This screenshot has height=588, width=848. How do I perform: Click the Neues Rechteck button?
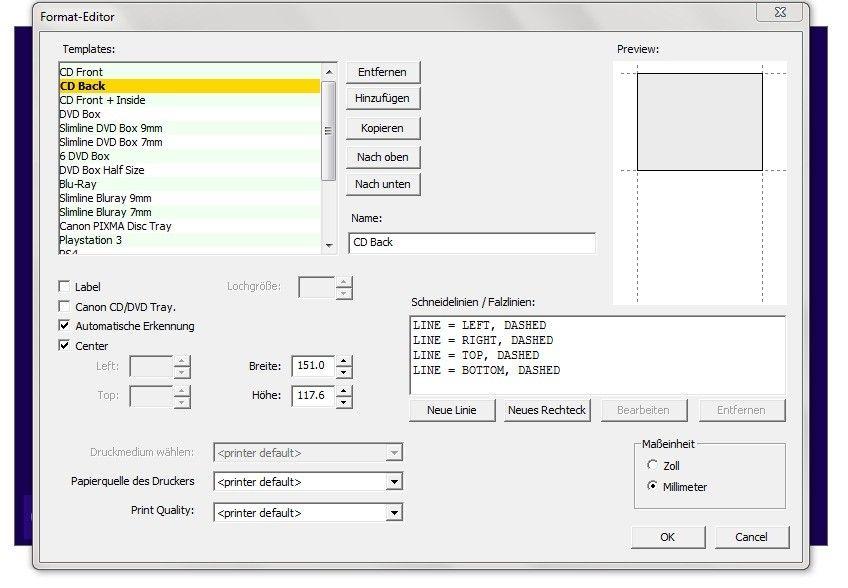click(x=547, y=410)
